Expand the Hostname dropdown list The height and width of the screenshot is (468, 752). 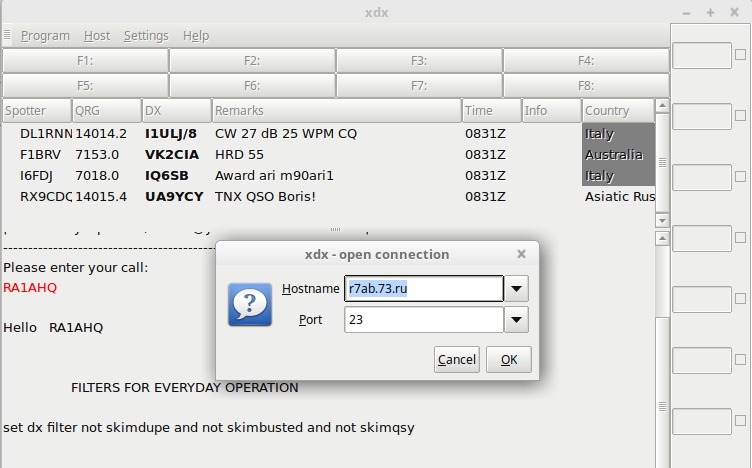pos(517,289)
